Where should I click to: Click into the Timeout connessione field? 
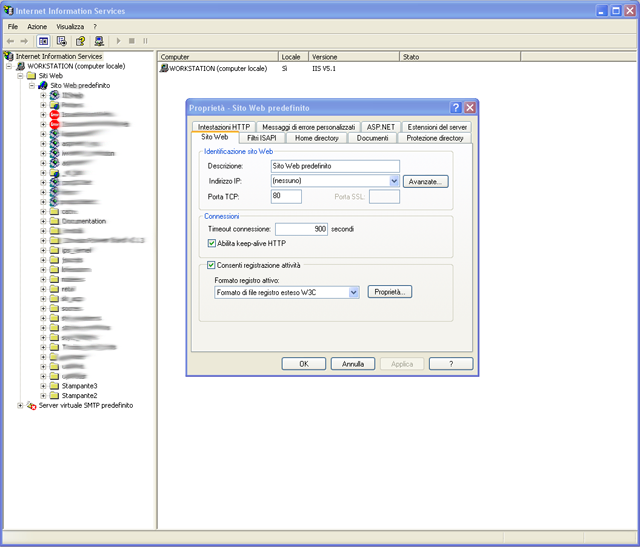(301, 229)
